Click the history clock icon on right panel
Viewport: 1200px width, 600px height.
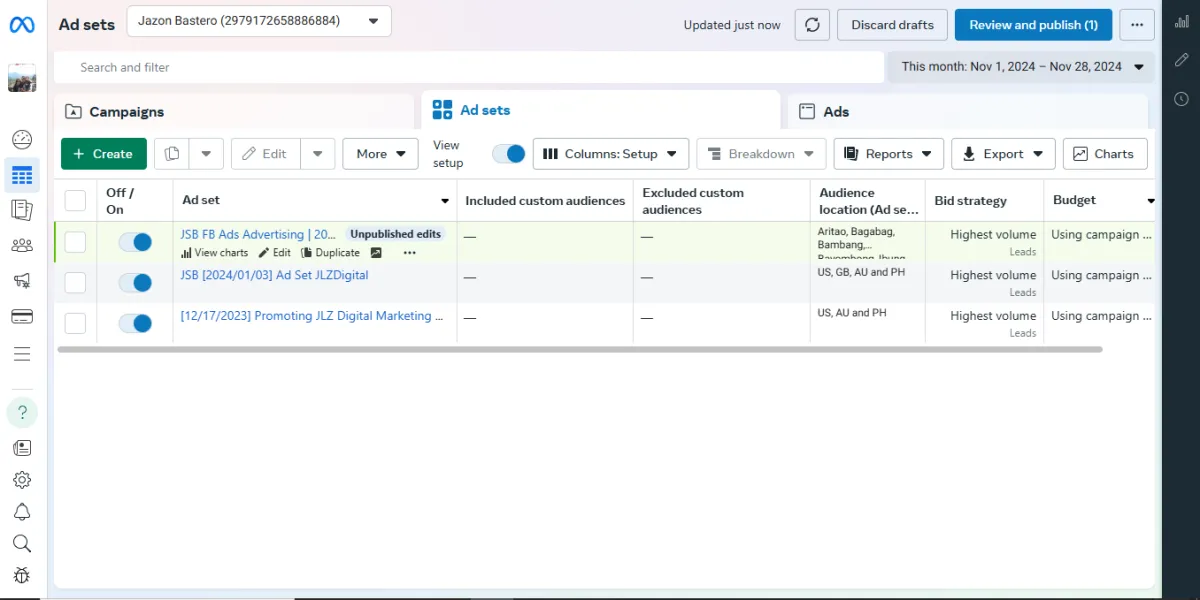point(1181,98)
